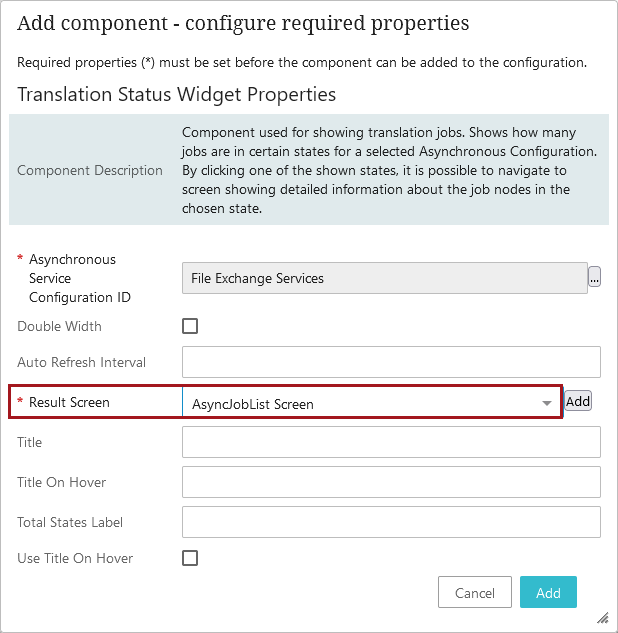The height and width of the screenshot is (633, 618).
Task: Click the ellipsis button beside File Exchange Services
Action: click(594, 278)
